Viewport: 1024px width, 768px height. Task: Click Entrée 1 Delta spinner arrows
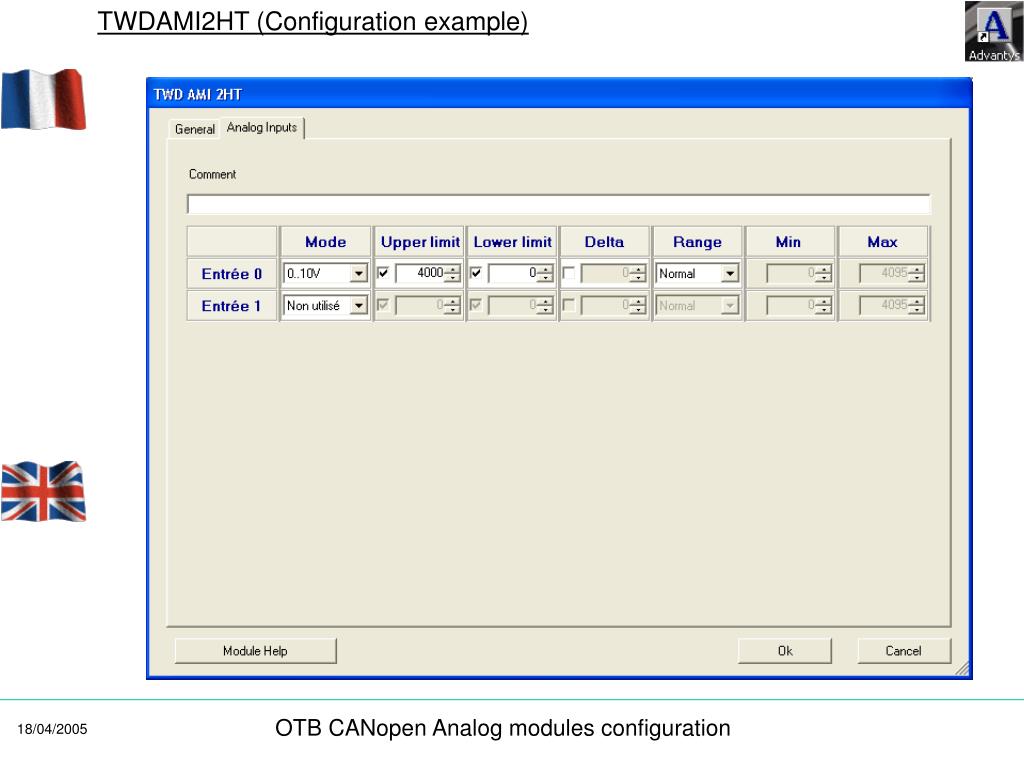[638, 306]
